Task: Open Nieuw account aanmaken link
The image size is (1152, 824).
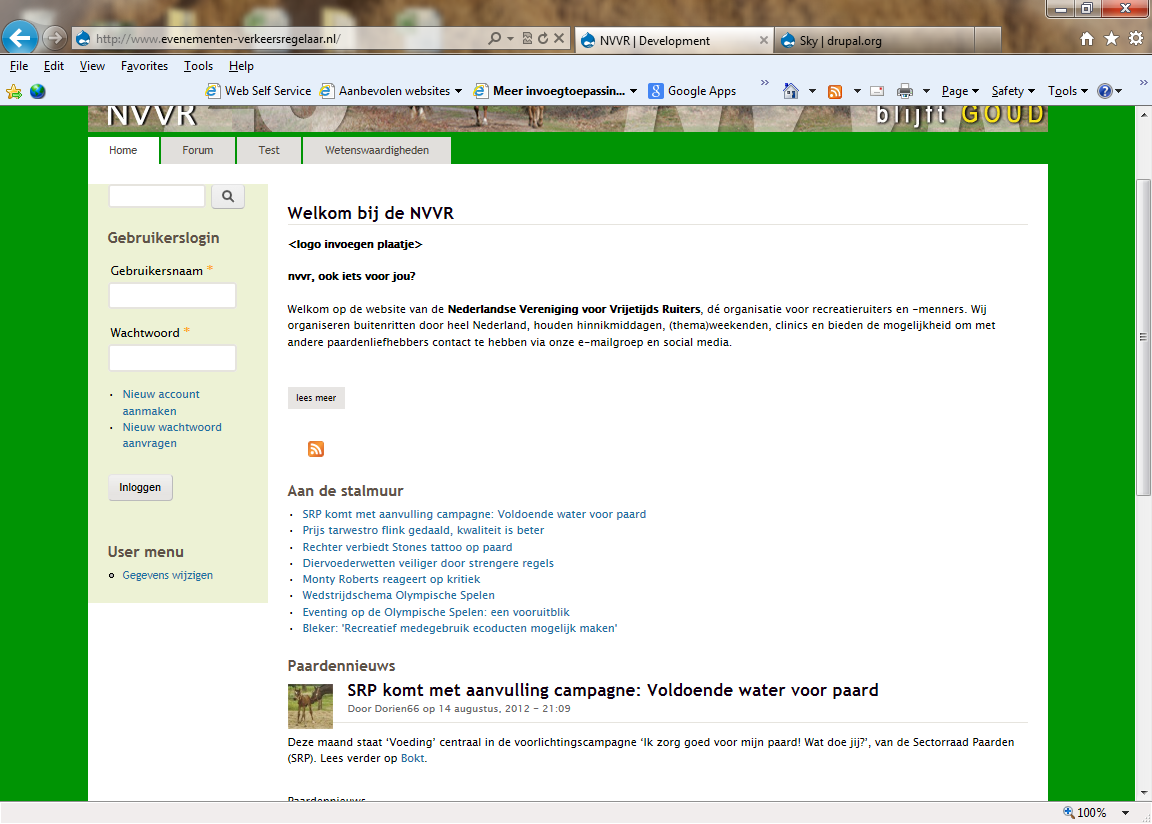Action: (x=161, y=402)
